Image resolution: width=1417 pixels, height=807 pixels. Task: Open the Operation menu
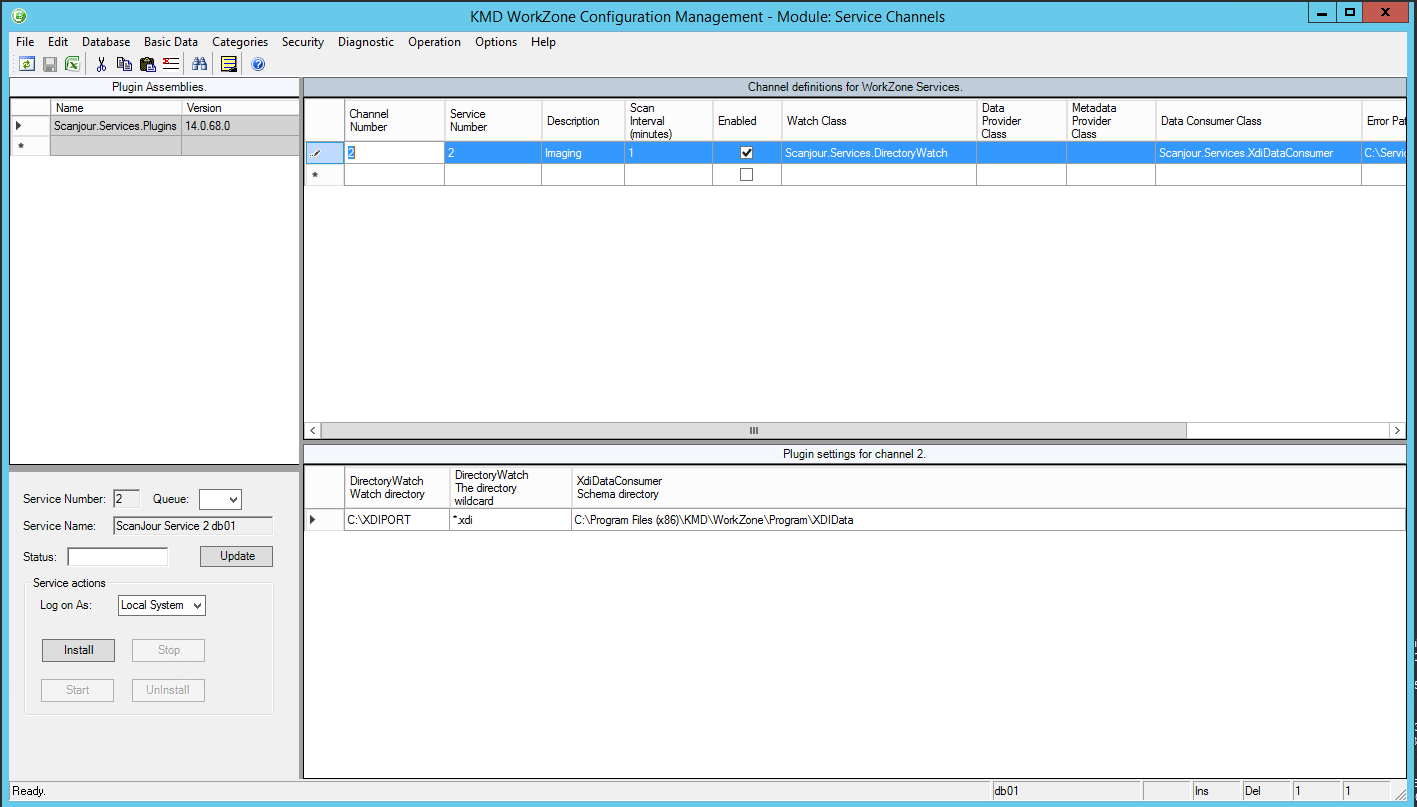click(434, 42)
